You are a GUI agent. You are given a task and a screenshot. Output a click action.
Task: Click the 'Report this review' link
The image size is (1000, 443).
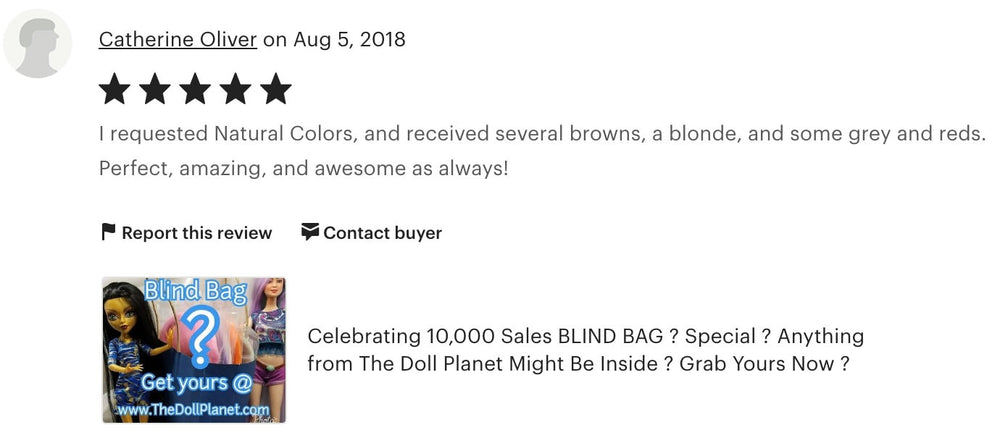(196, 233)
